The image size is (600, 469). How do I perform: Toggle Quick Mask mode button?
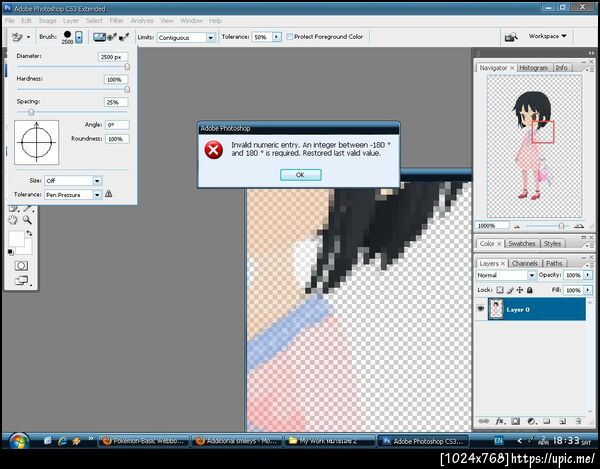(x=21, y=266)
